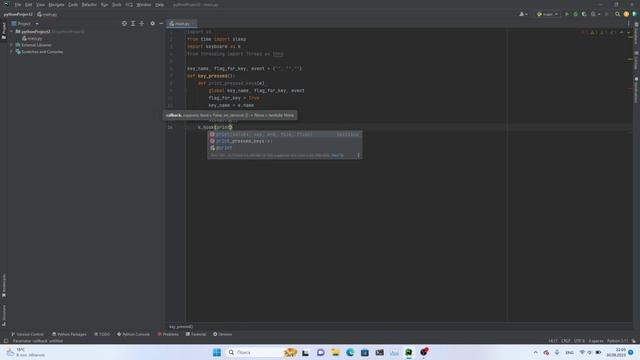Choose pprint completion suggestion

pos(284,148)
